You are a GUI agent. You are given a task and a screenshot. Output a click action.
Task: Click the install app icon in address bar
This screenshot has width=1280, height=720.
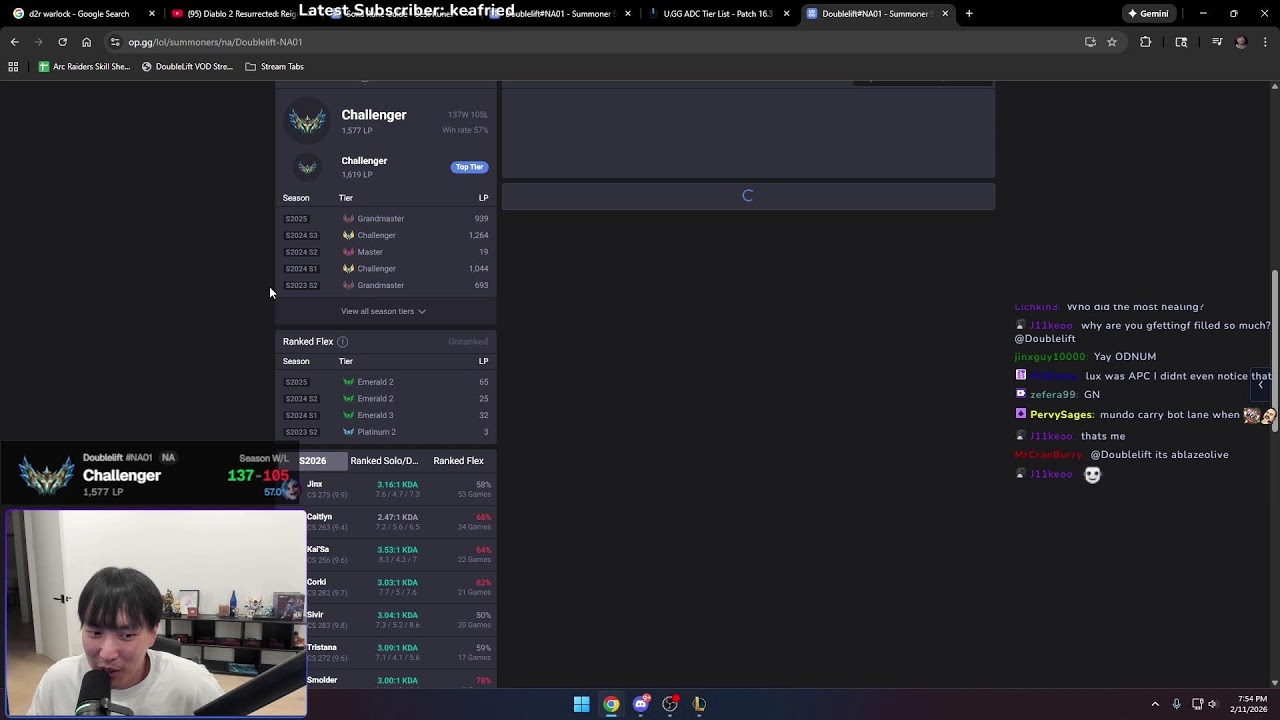click(1090, 42)
